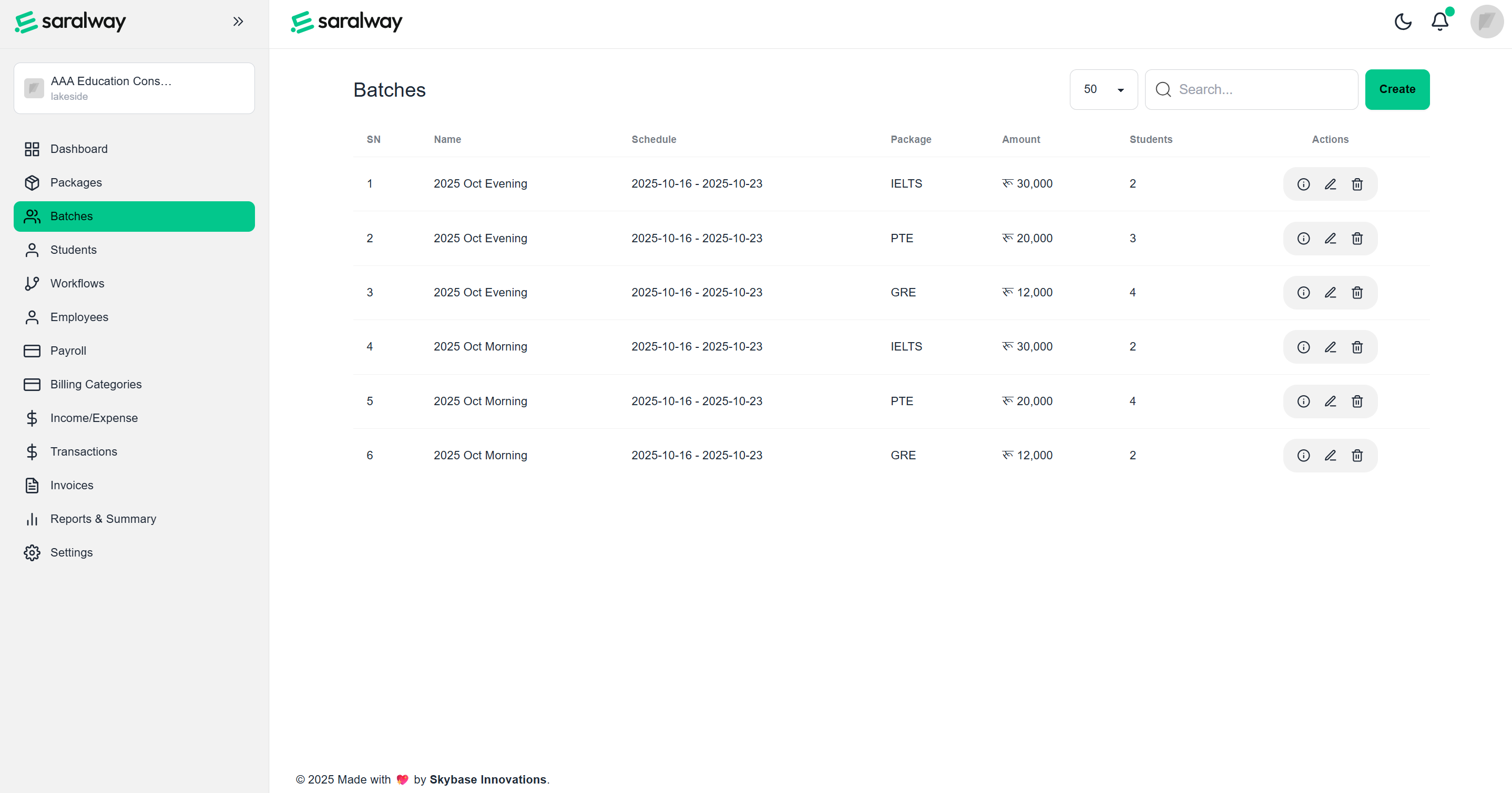Collapse the sidebar using double chevron
Viewport: 1512px width, 793px height.
tap(238, 22)
